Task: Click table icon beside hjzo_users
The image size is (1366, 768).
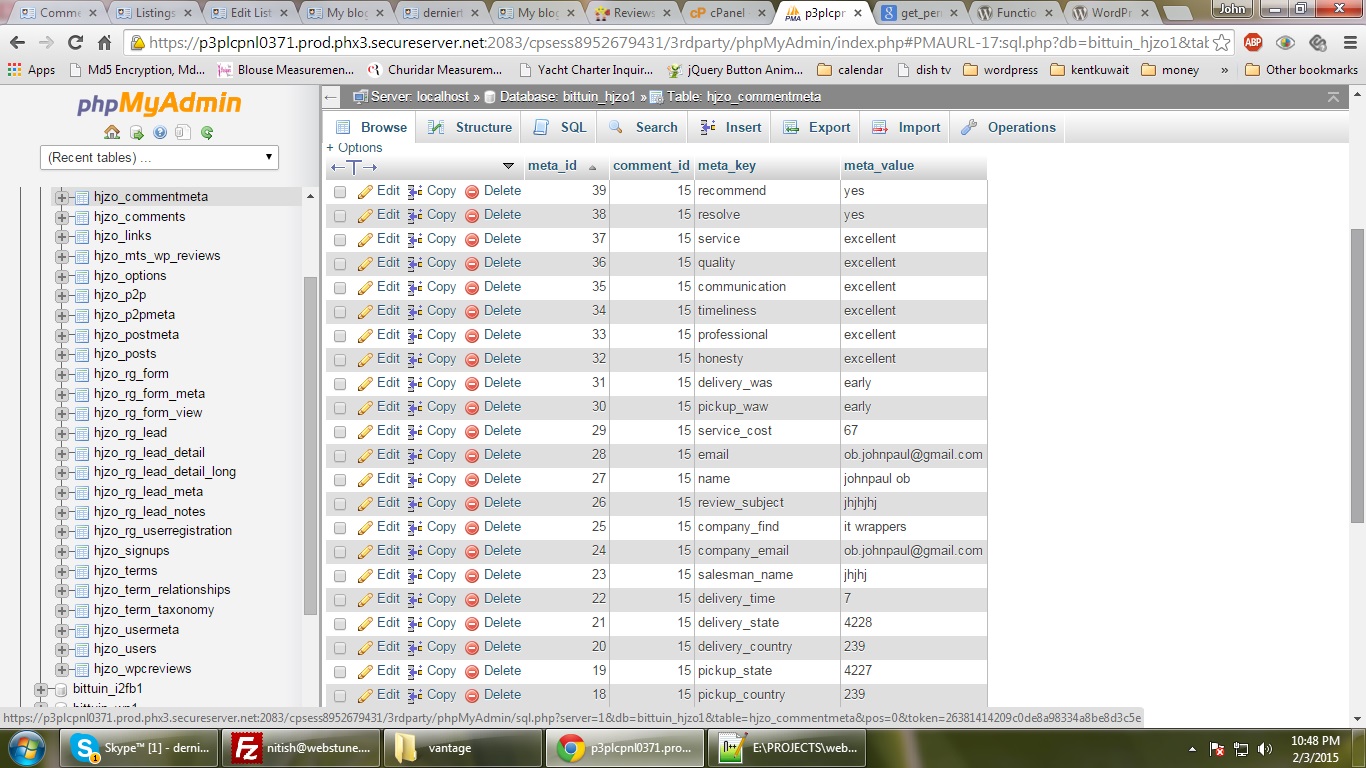Action: [82, 649]
